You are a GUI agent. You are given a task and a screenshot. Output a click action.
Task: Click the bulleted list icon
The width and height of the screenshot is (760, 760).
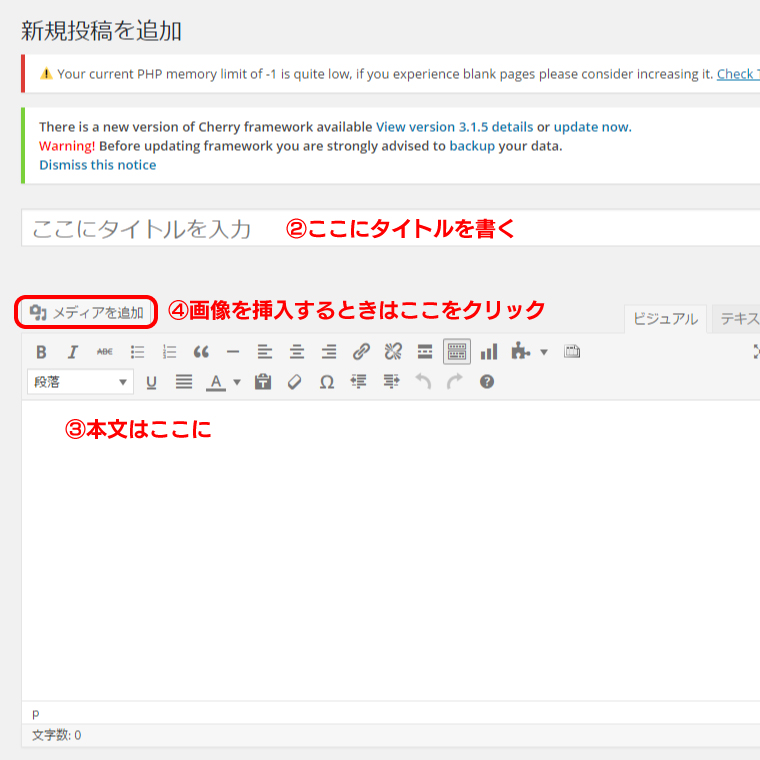tap(137, 352)
